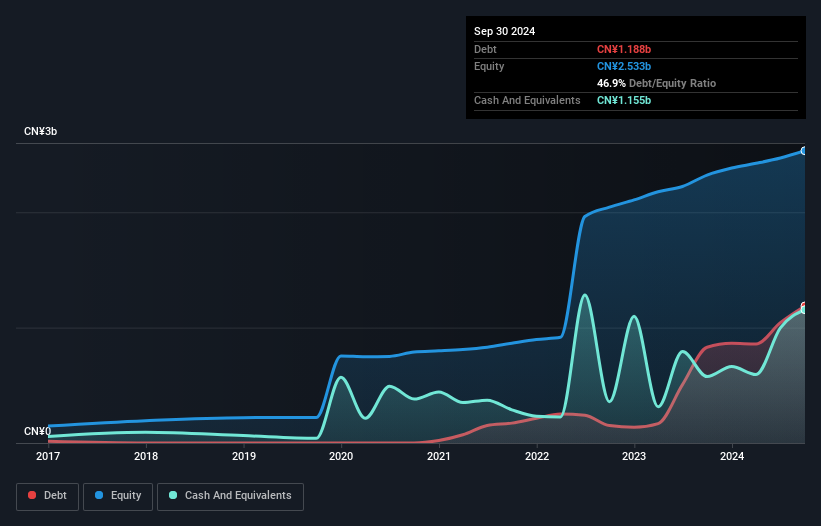This screenshot has width=821, height=526.
Task: Click the Debt row label in tooltip
Action: pyautogui.click(x=485, y=49)
